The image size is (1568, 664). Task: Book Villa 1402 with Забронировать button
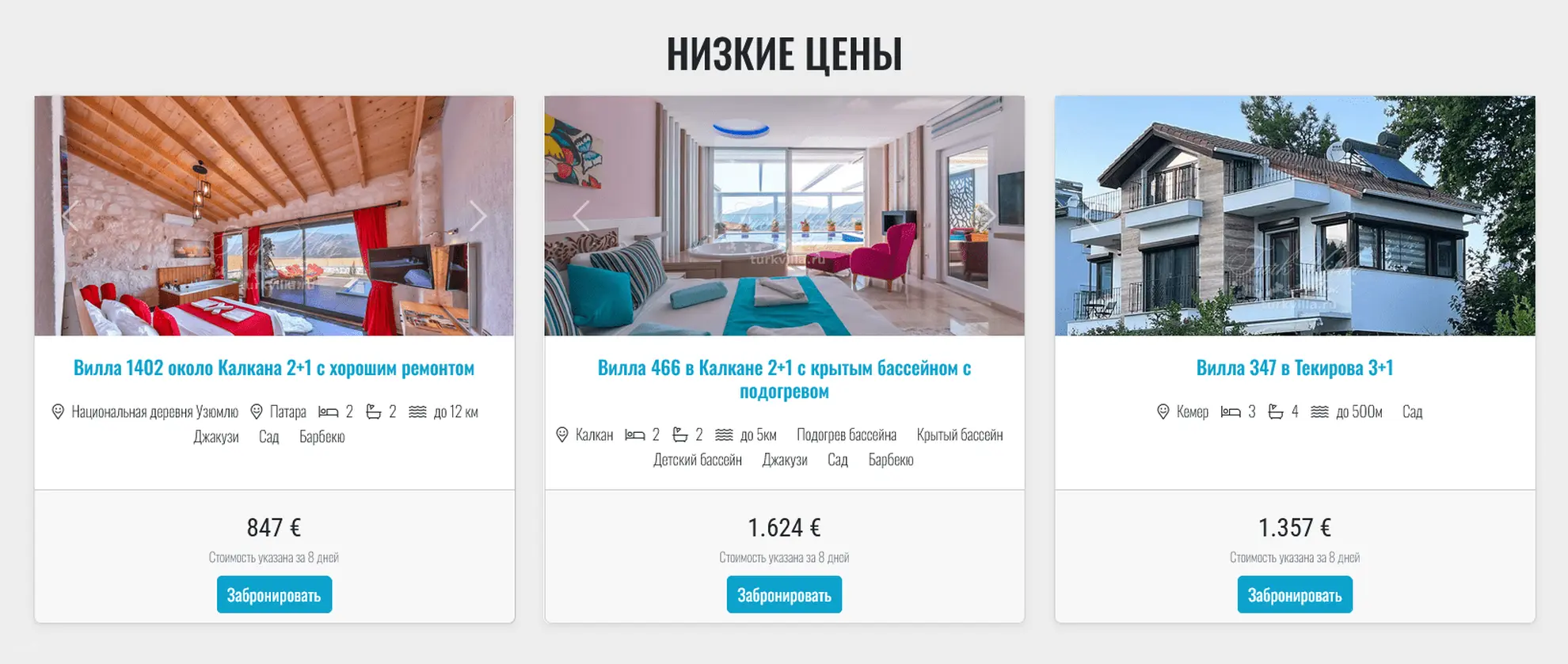click(274, 594)
